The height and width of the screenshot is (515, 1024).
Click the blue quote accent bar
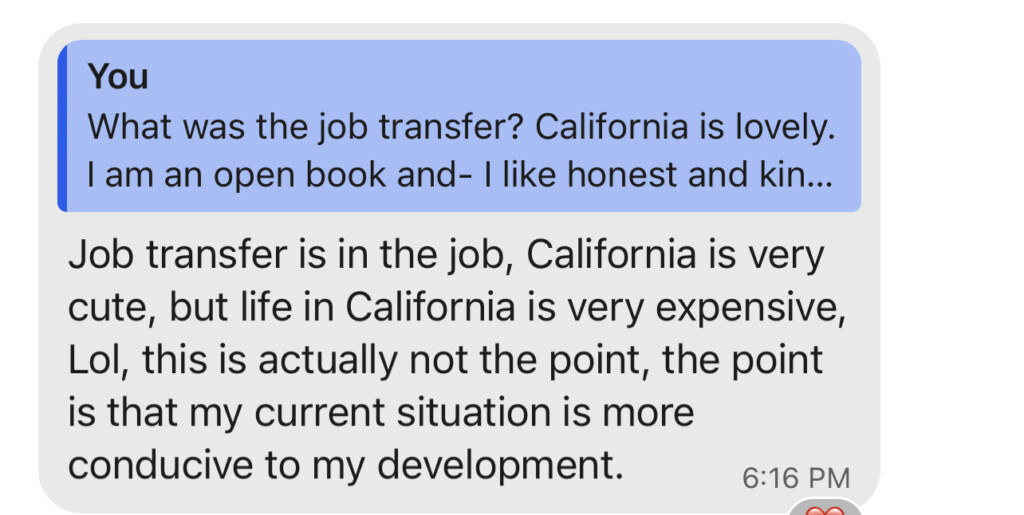(63, 126)
